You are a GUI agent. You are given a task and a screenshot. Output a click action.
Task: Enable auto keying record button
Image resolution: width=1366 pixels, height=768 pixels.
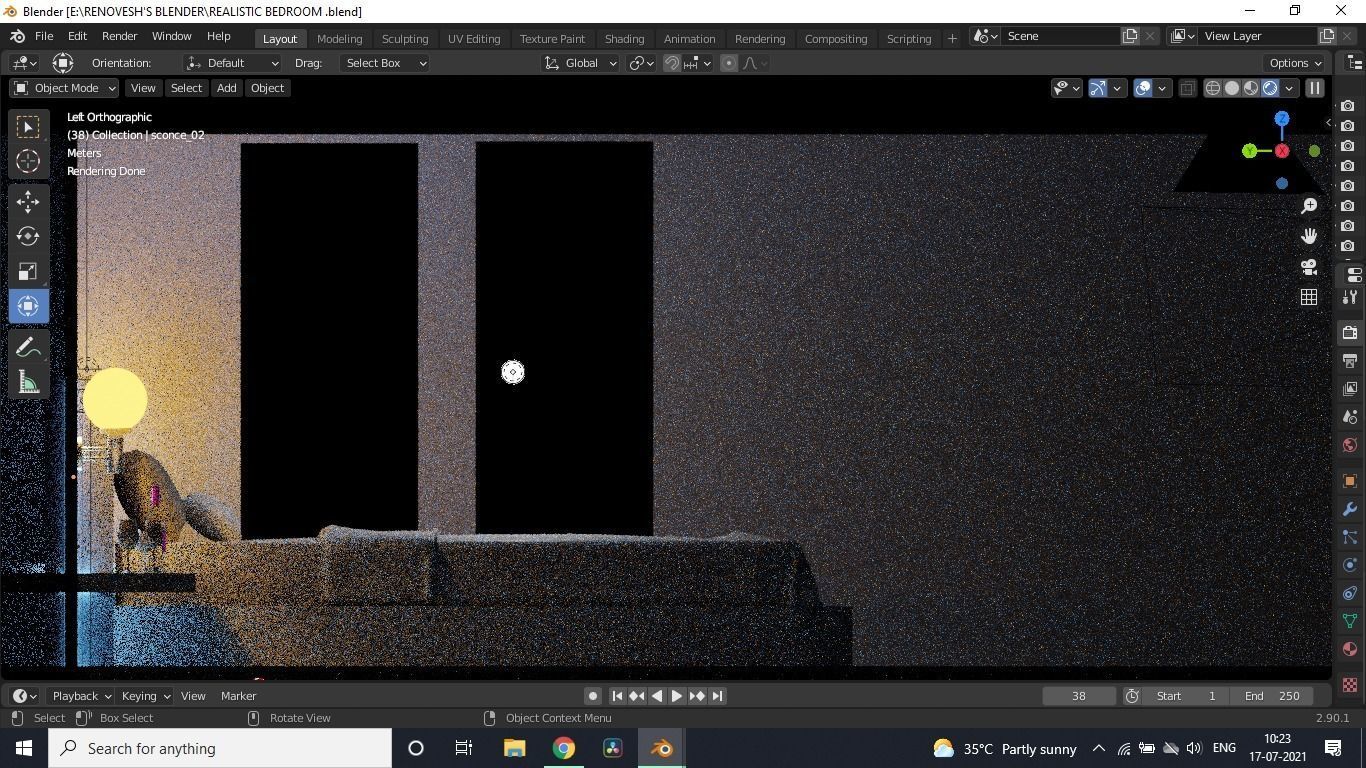[x=593, y=696]
